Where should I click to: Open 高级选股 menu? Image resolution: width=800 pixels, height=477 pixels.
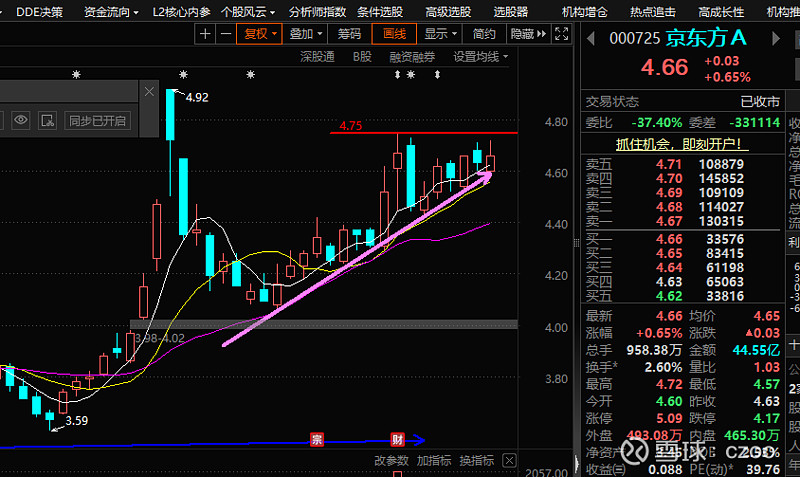[448, 12]
